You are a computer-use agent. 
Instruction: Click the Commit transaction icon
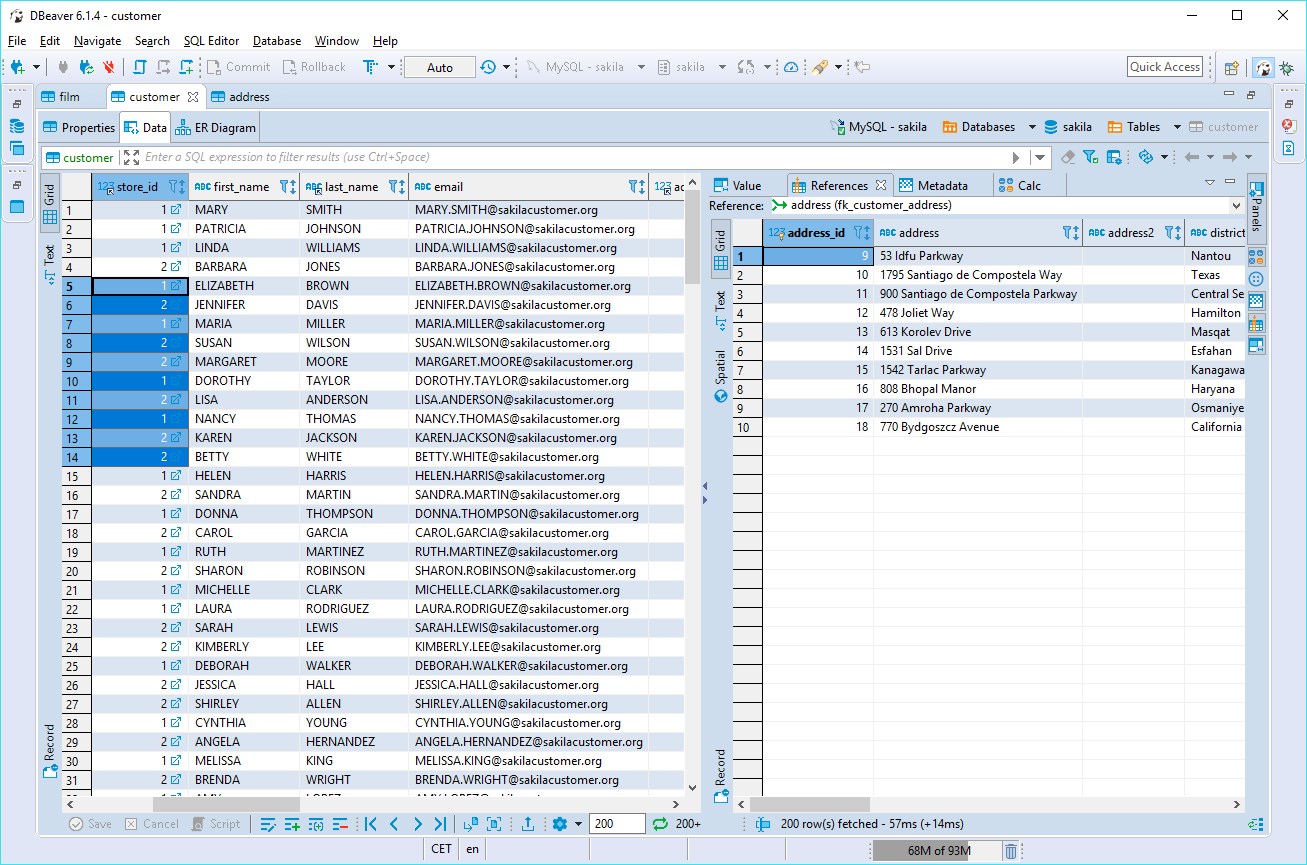pyautogui.click(x=238, y=67)
